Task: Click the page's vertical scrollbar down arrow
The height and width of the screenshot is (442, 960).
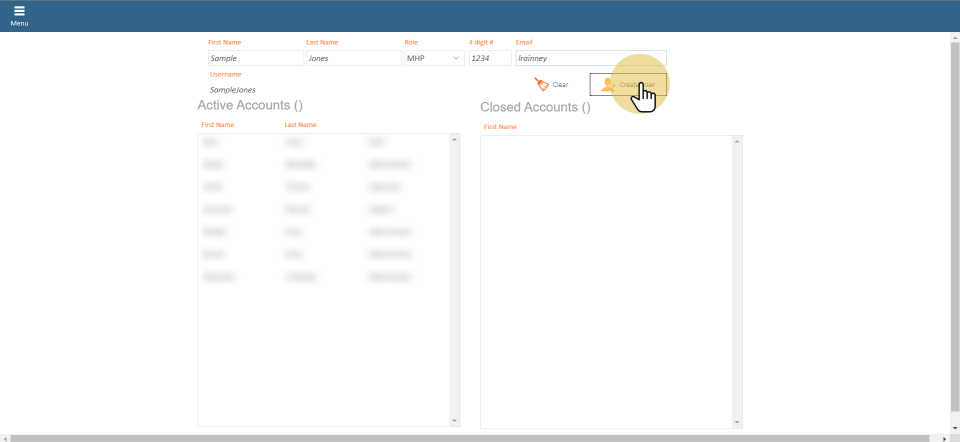Action: coord(953,428)
